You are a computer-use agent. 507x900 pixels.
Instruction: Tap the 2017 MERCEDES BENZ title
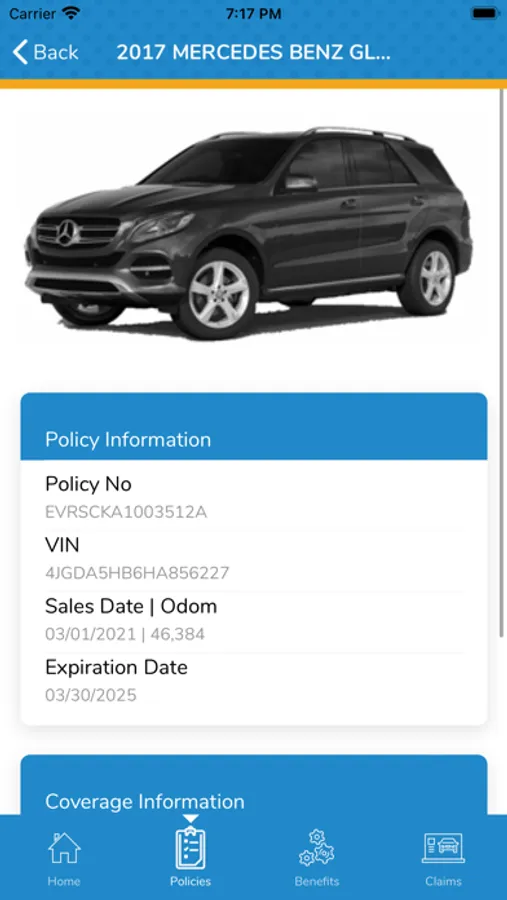254,52
